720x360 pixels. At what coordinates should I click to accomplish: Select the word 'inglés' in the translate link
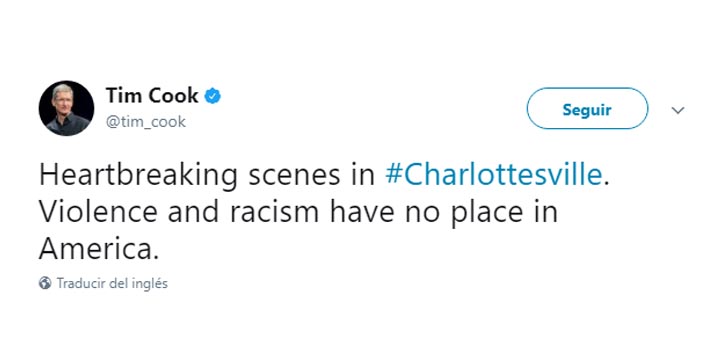[x=151, y=284]
